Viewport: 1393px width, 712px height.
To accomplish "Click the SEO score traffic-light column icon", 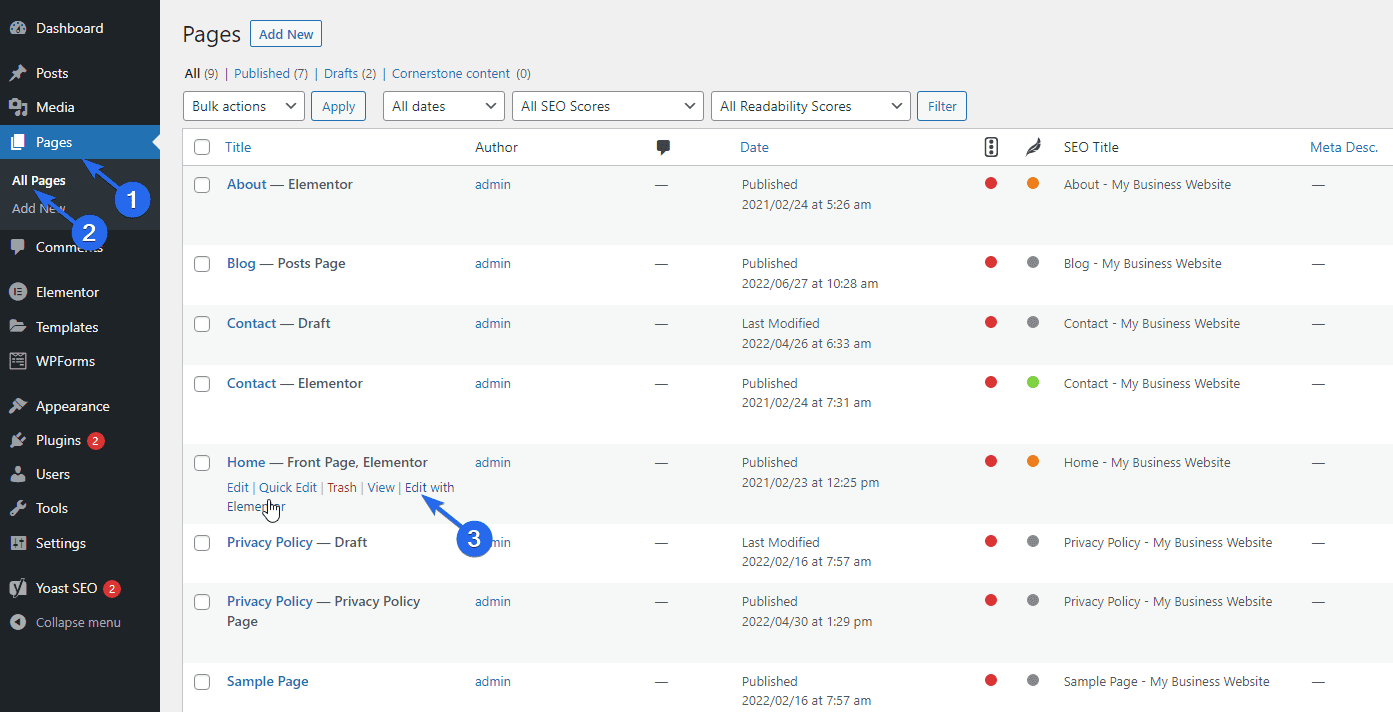I will (991, 147).
